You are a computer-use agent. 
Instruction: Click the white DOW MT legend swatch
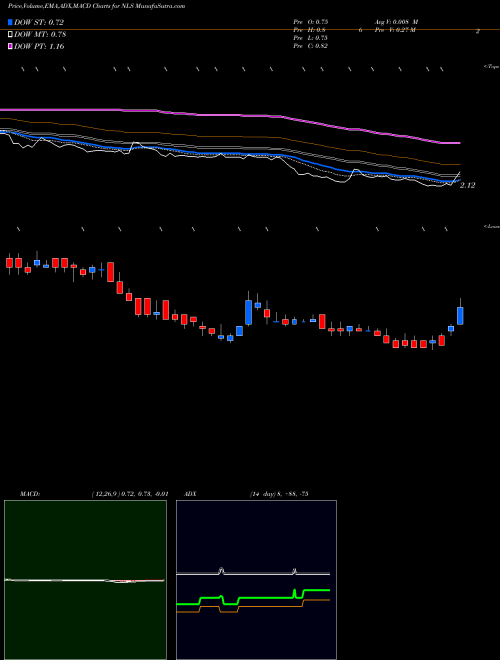click(10, 34)
